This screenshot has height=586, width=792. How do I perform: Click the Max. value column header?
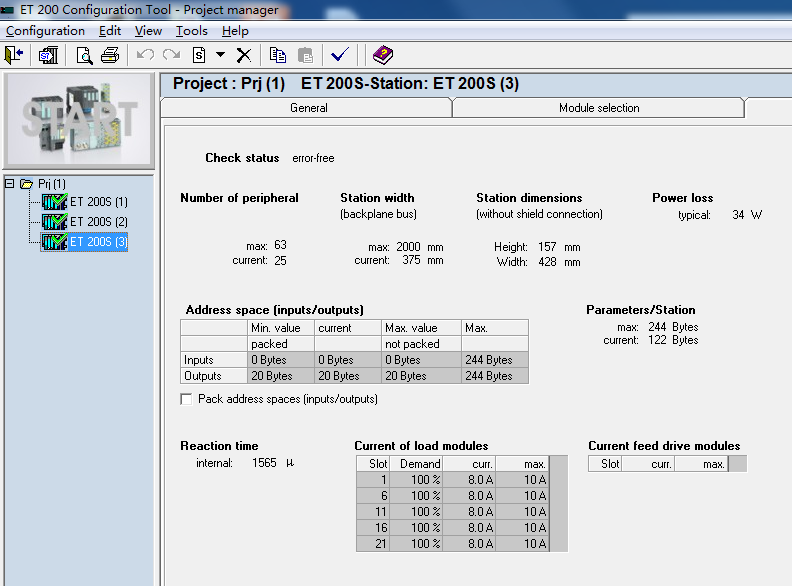[421, 328]
